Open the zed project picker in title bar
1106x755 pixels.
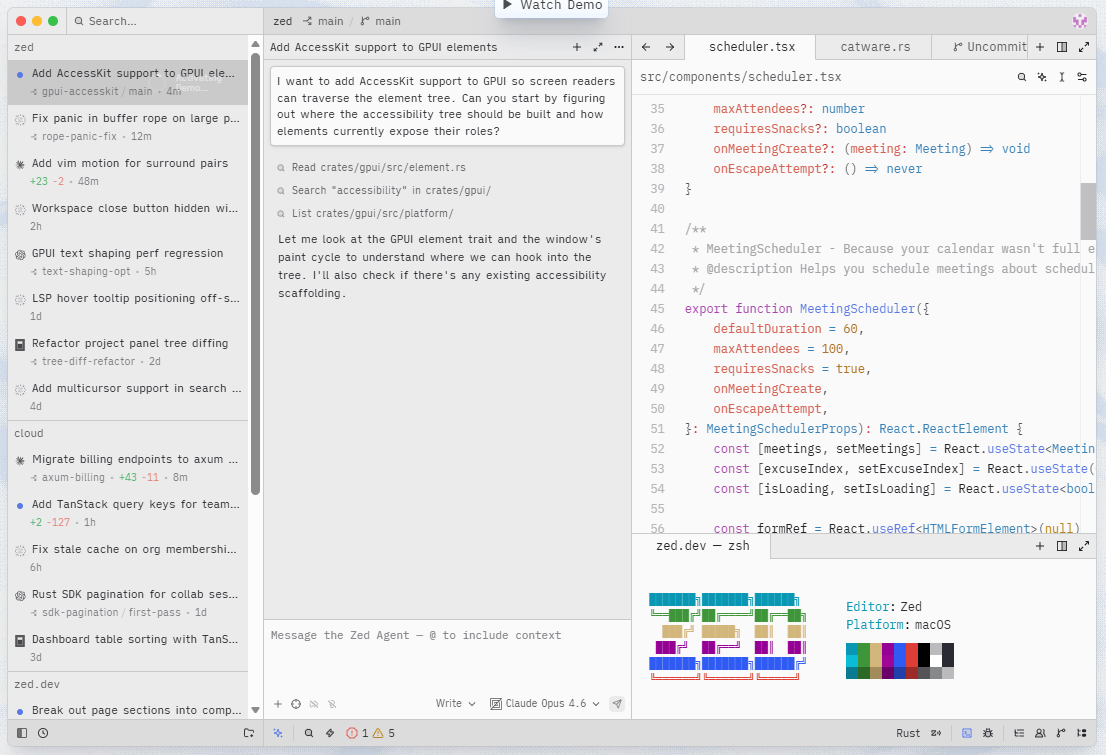point(283,21)
